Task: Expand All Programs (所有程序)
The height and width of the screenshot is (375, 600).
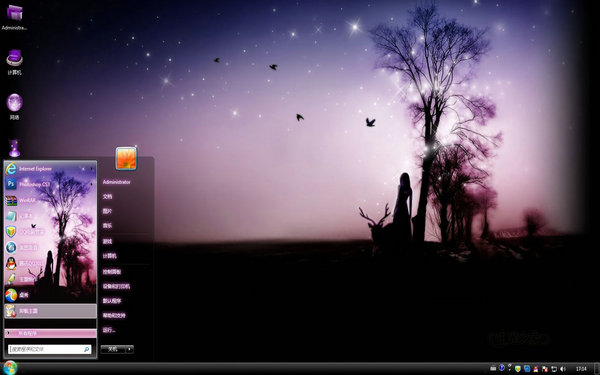Action: tap(50, 333)
